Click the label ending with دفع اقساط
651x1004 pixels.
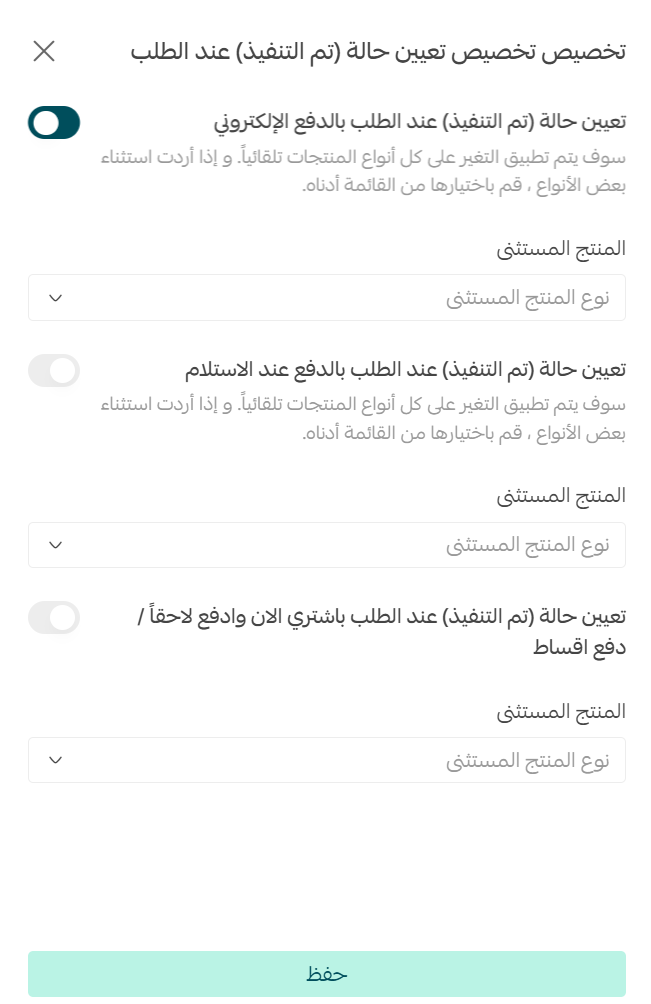382,631
